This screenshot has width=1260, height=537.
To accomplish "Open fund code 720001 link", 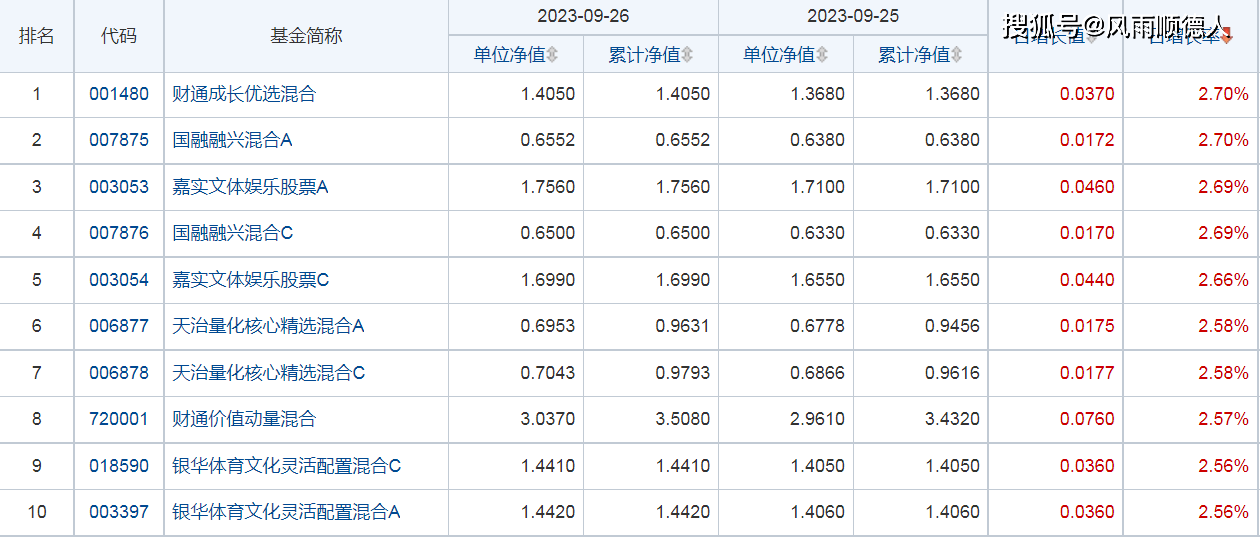I will (x=118, y=419).
